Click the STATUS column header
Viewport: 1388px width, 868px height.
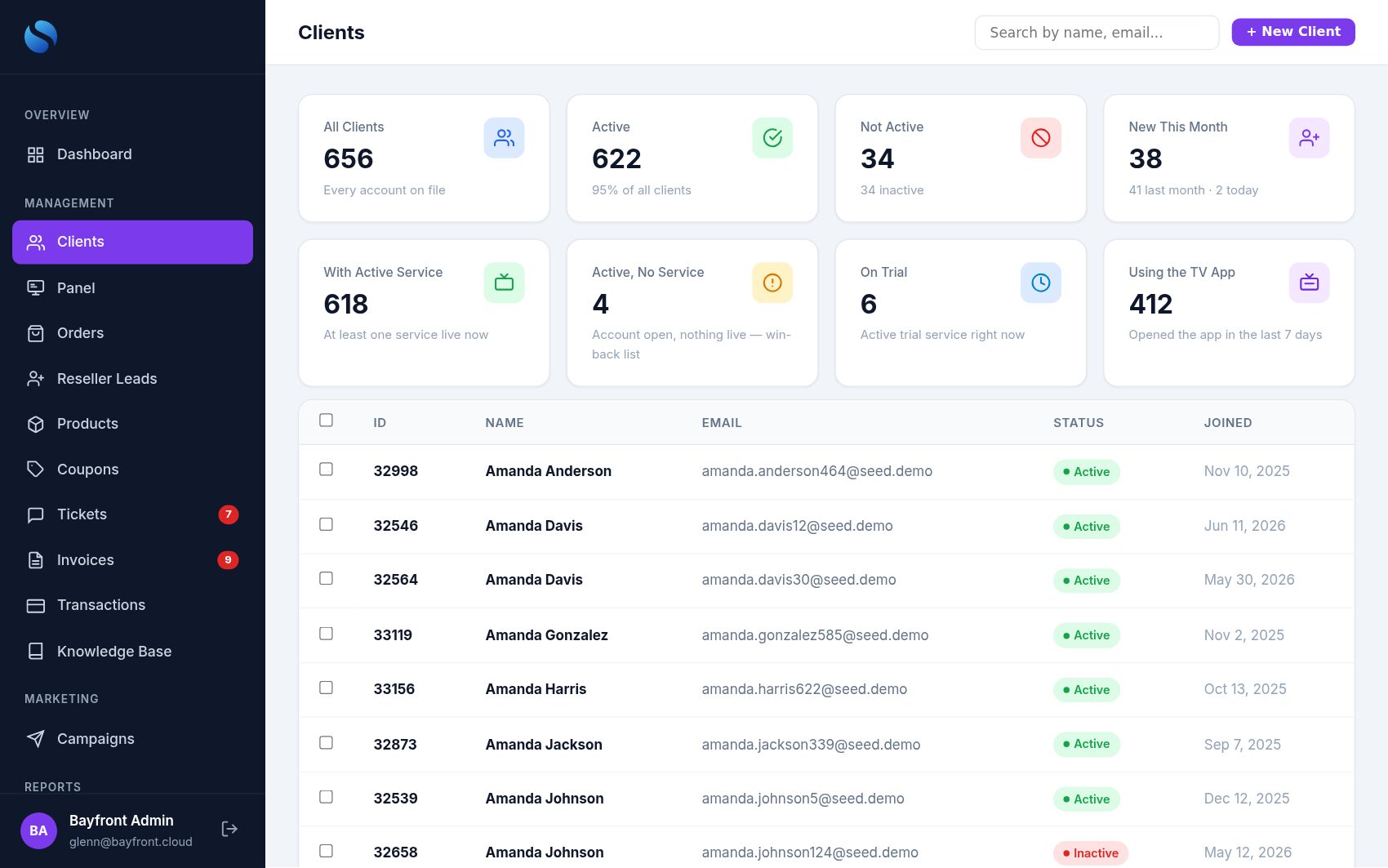click(1079, 423)
